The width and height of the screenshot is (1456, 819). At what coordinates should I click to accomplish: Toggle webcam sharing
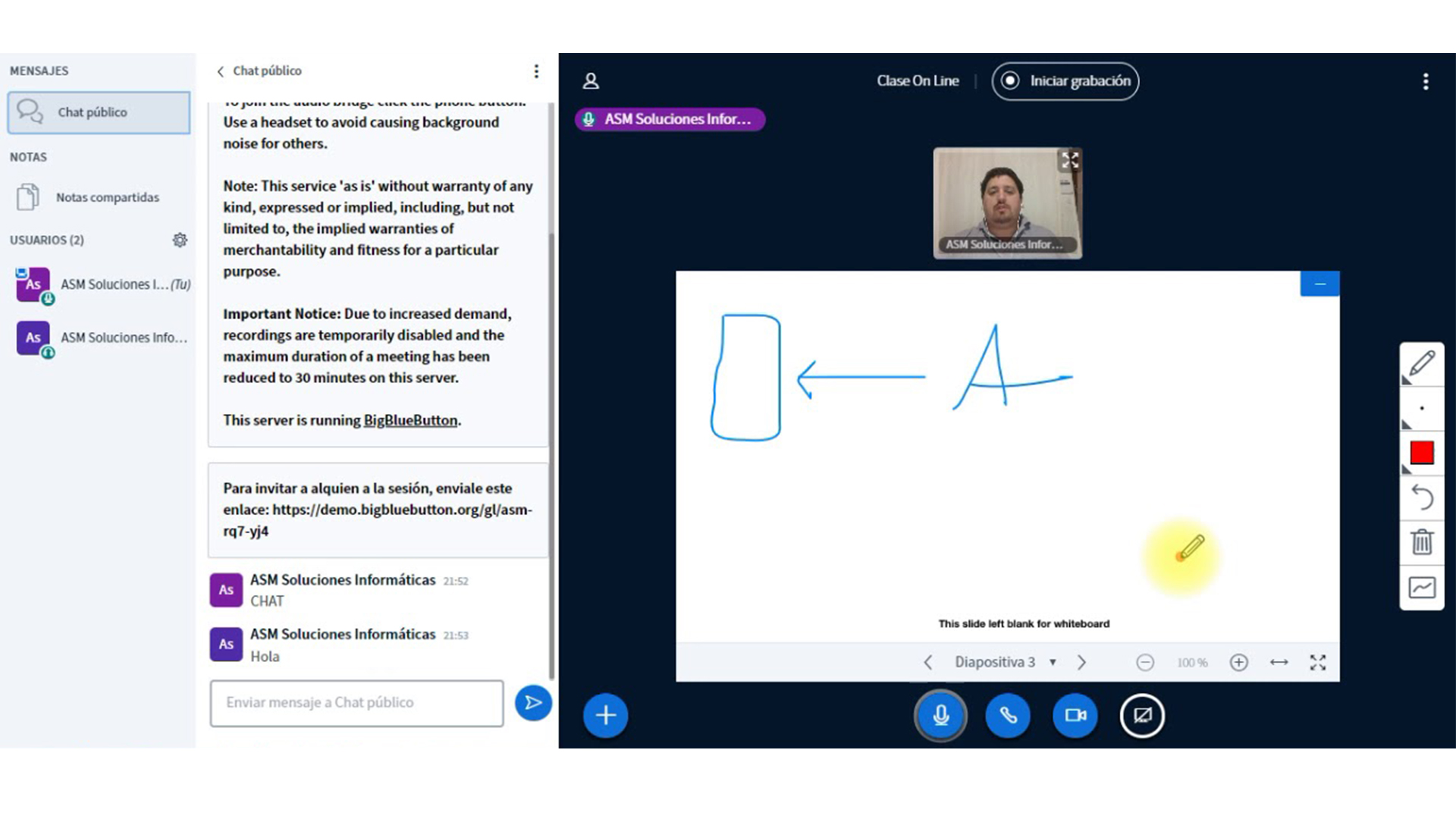pyautogui.click(x=1075, y=715)
